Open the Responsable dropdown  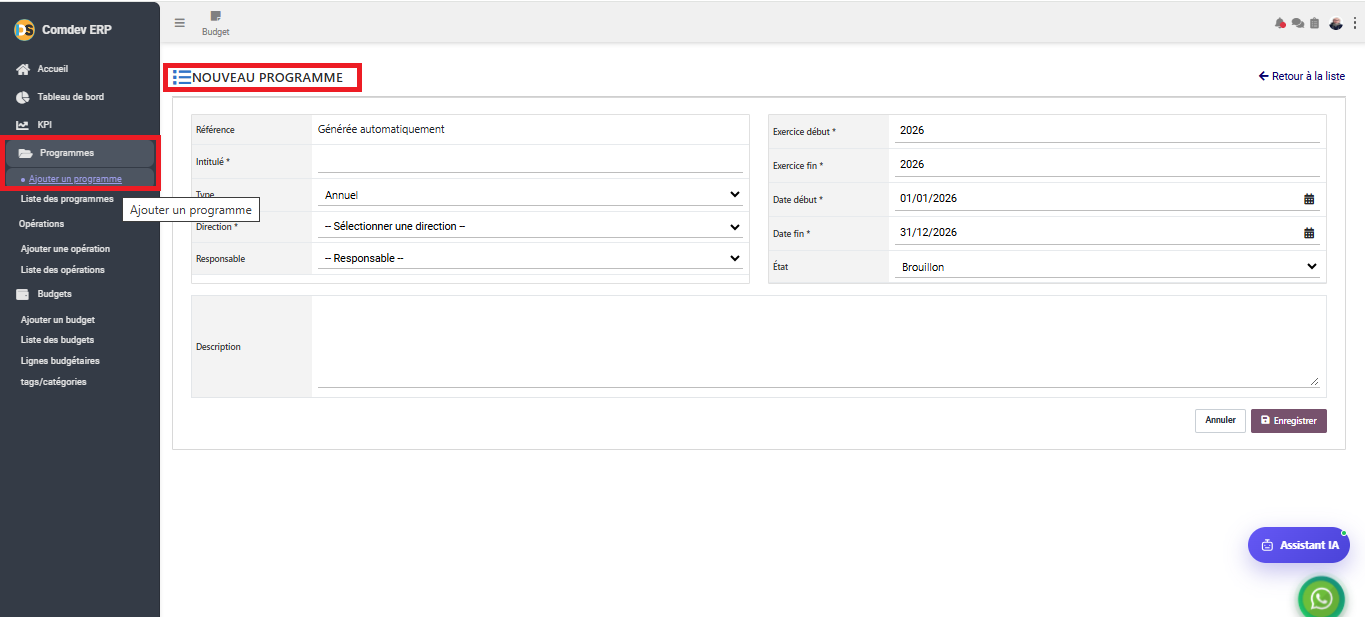530,258
